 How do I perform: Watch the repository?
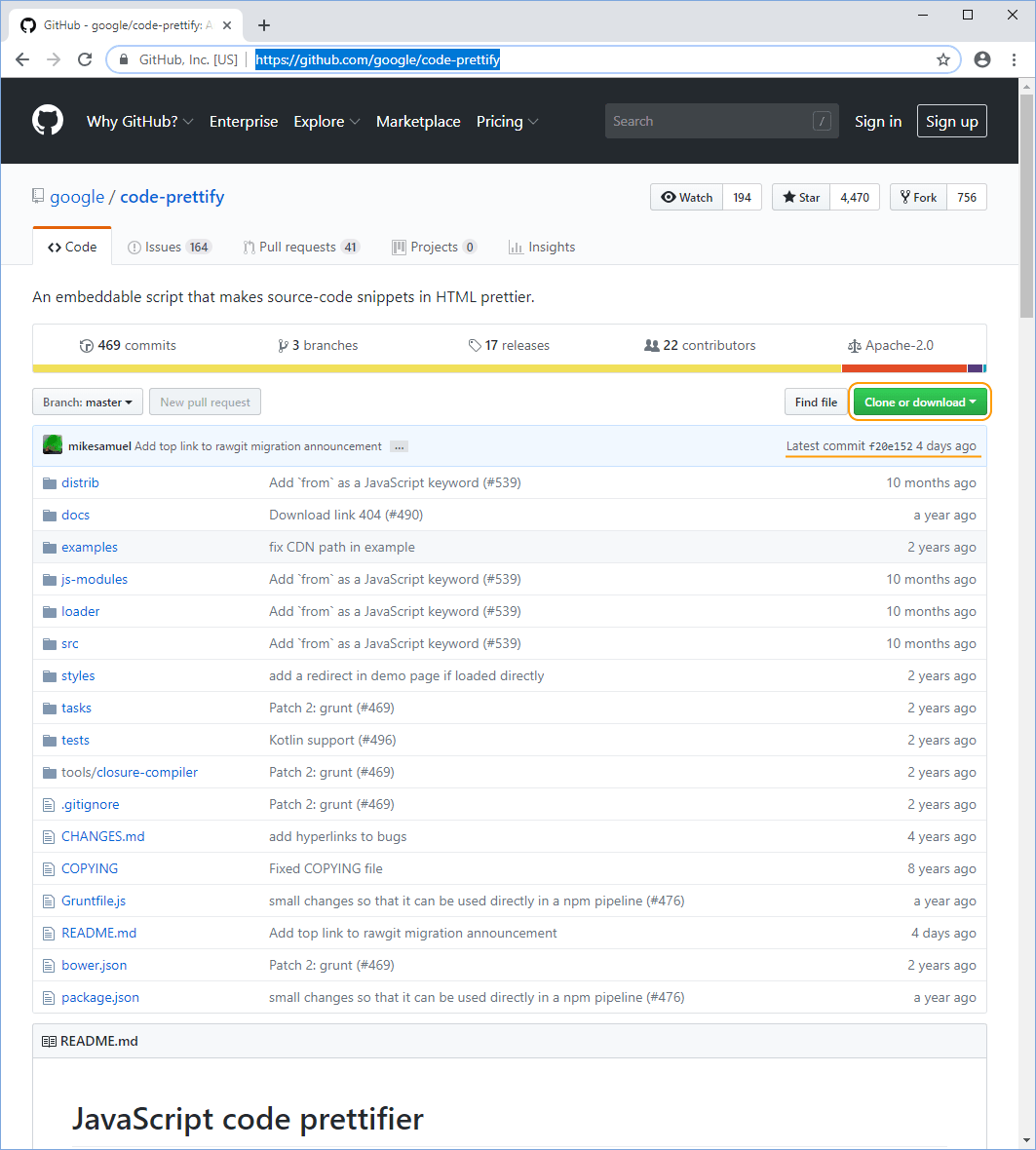point(686,197)
